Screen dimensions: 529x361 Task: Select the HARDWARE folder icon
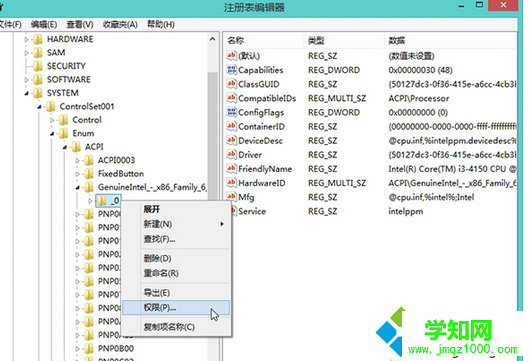pos(38,39)
